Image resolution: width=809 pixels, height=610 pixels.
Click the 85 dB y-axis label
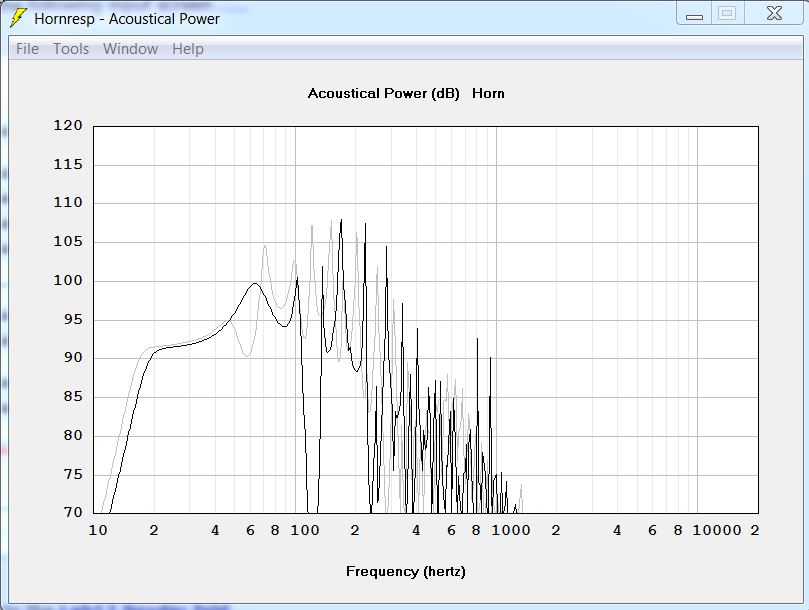(x=73, y=396)
